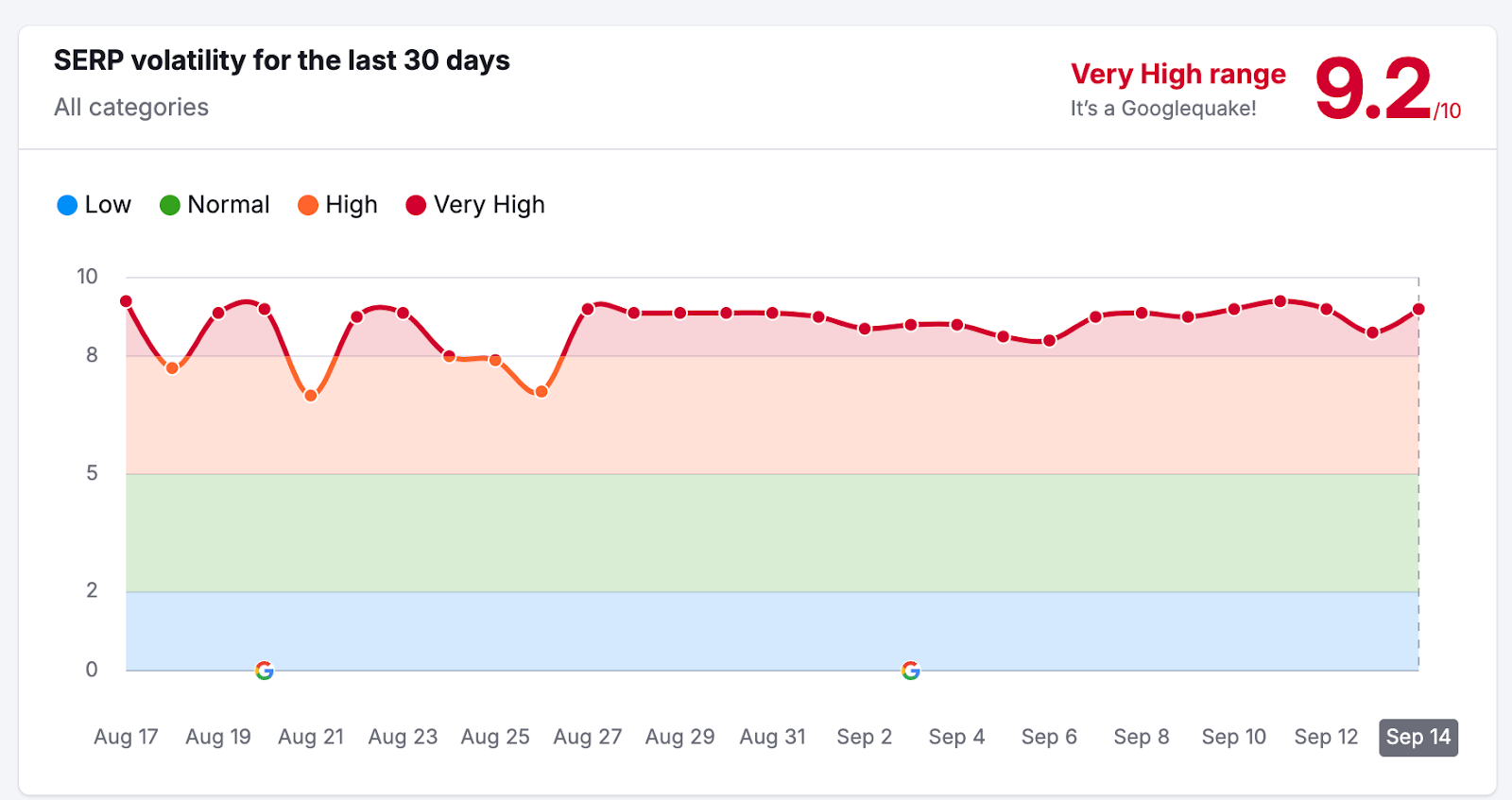
Task: Select the highlighted Sep 14 date label
Action: (1417, 737)
